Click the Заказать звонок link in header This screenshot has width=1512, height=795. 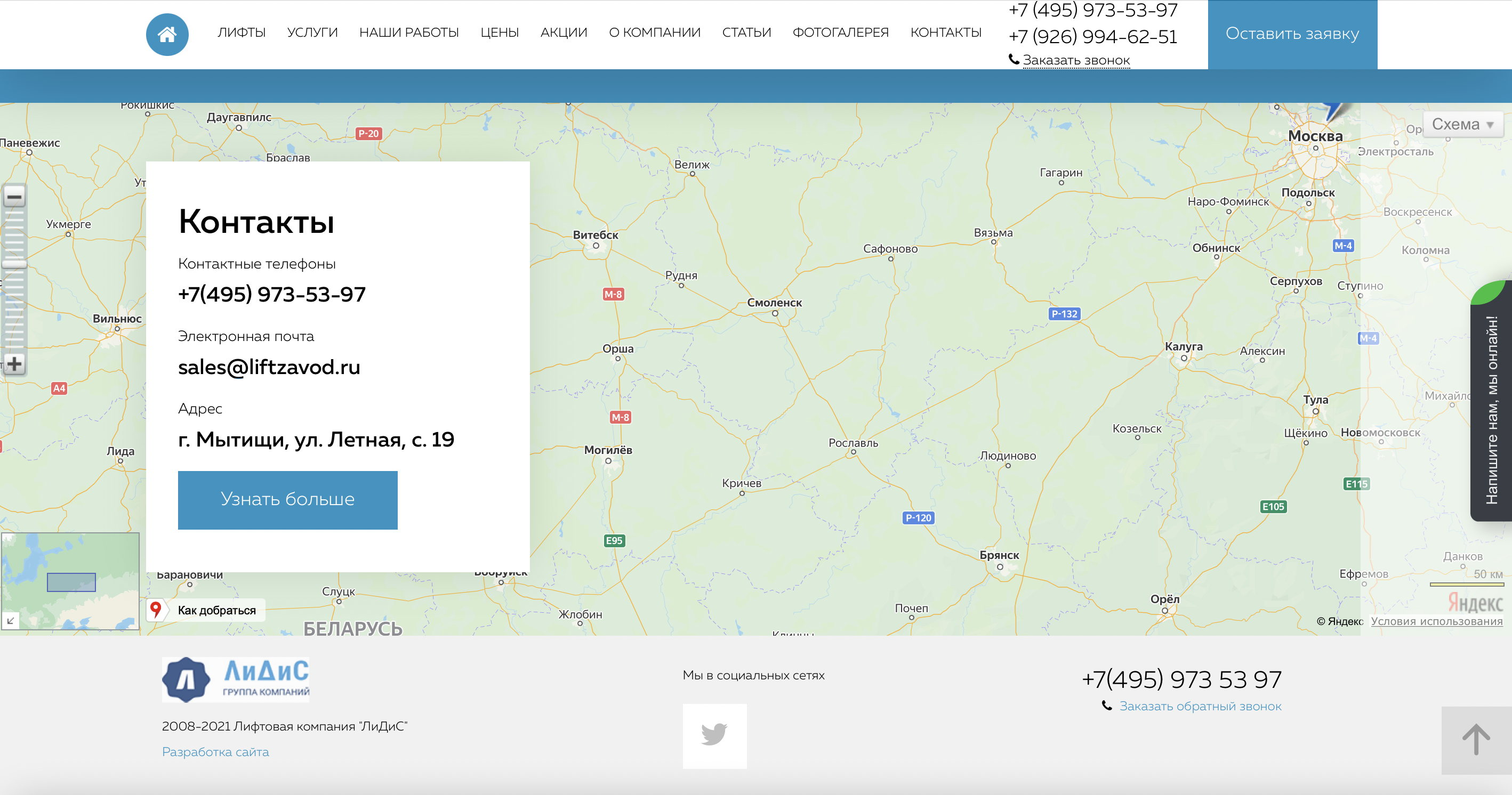[1076, 60]
